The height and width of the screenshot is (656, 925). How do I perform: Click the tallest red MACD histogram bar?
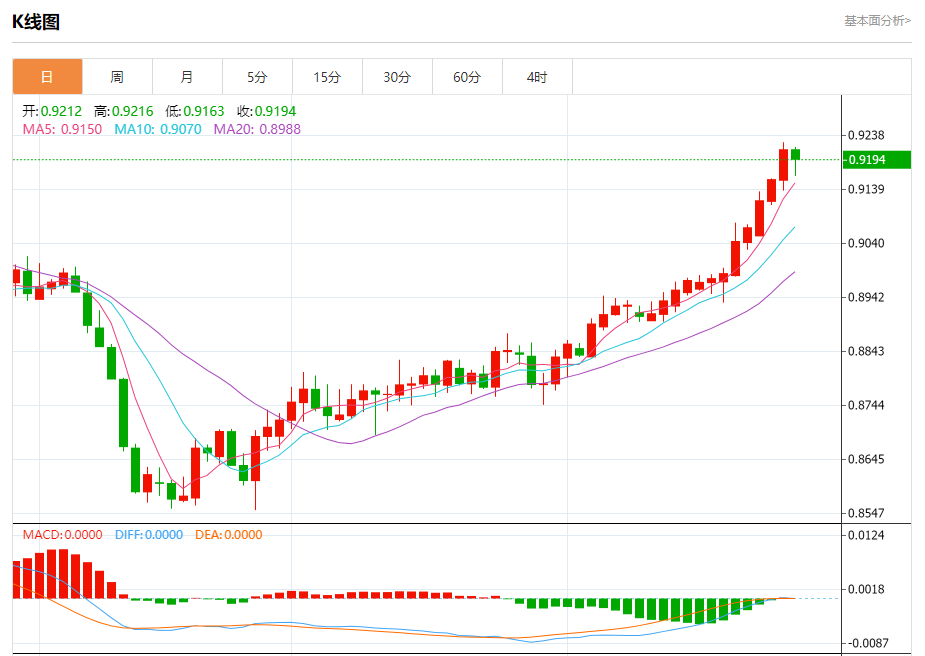point(63,573)
